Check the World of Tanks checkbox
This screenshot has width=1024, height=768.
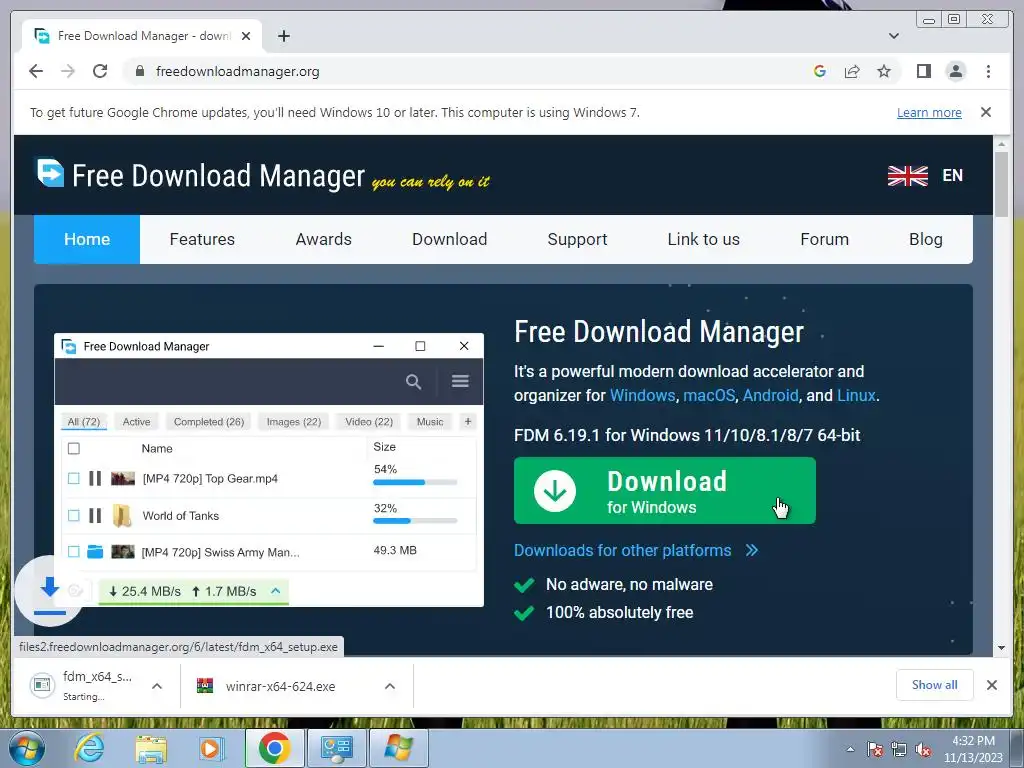point(74,516)
